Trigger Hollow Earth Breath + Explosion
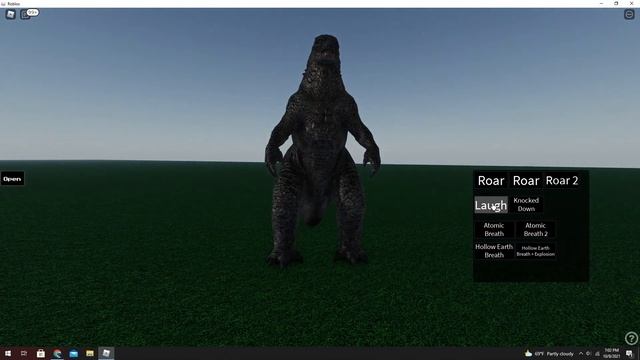This screenshot has width=640, height=360. click(536, 251)
